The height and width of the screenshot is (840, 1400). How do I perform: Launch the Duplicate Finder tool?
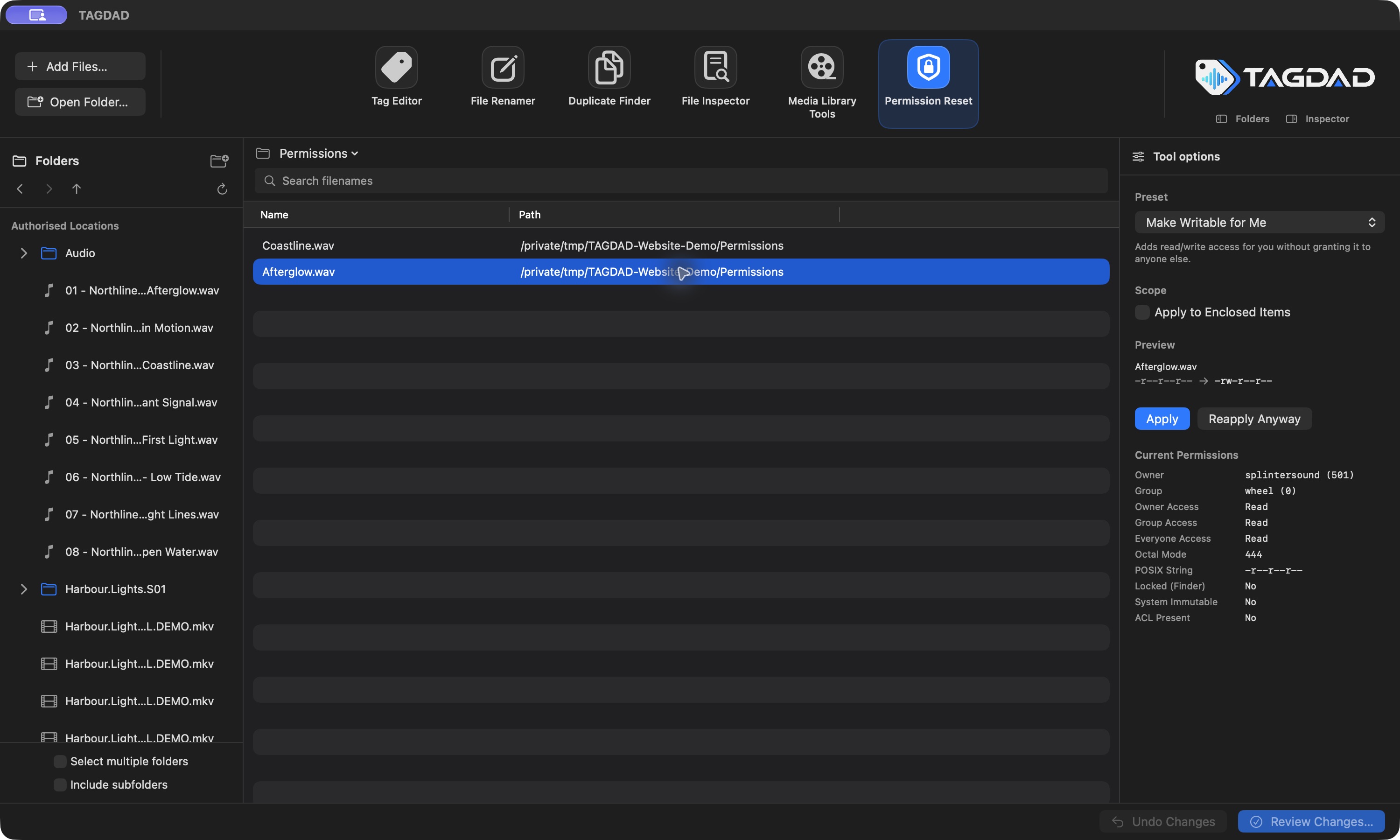click(609, 77)
